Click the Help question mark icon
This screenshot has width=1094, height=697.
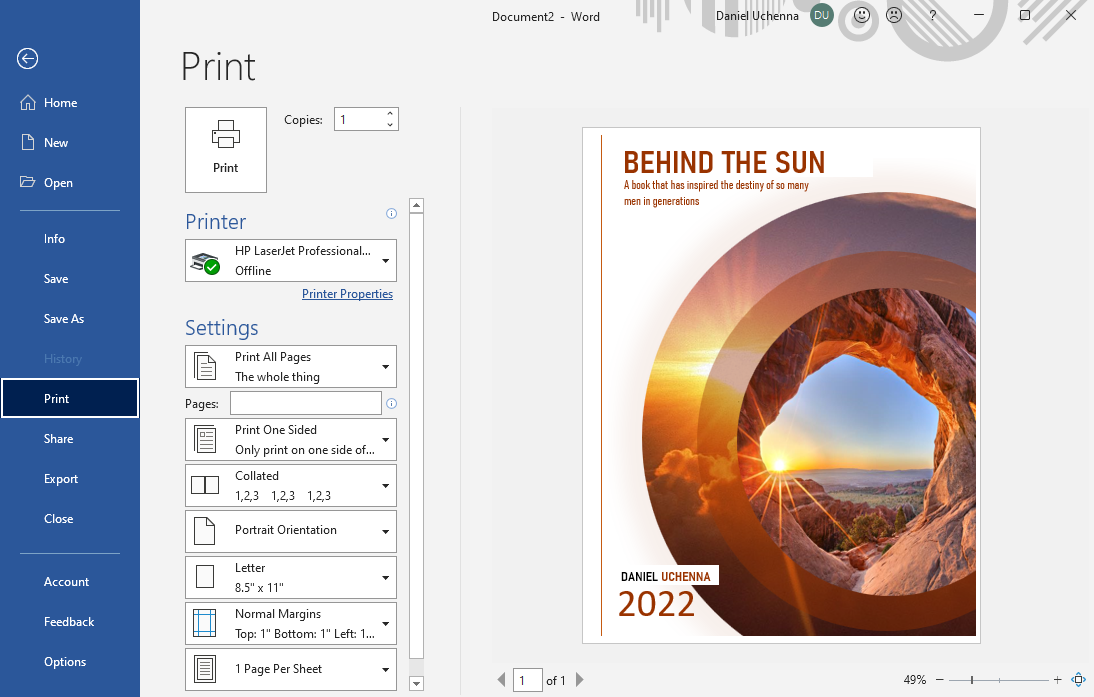tap(933, 16)
